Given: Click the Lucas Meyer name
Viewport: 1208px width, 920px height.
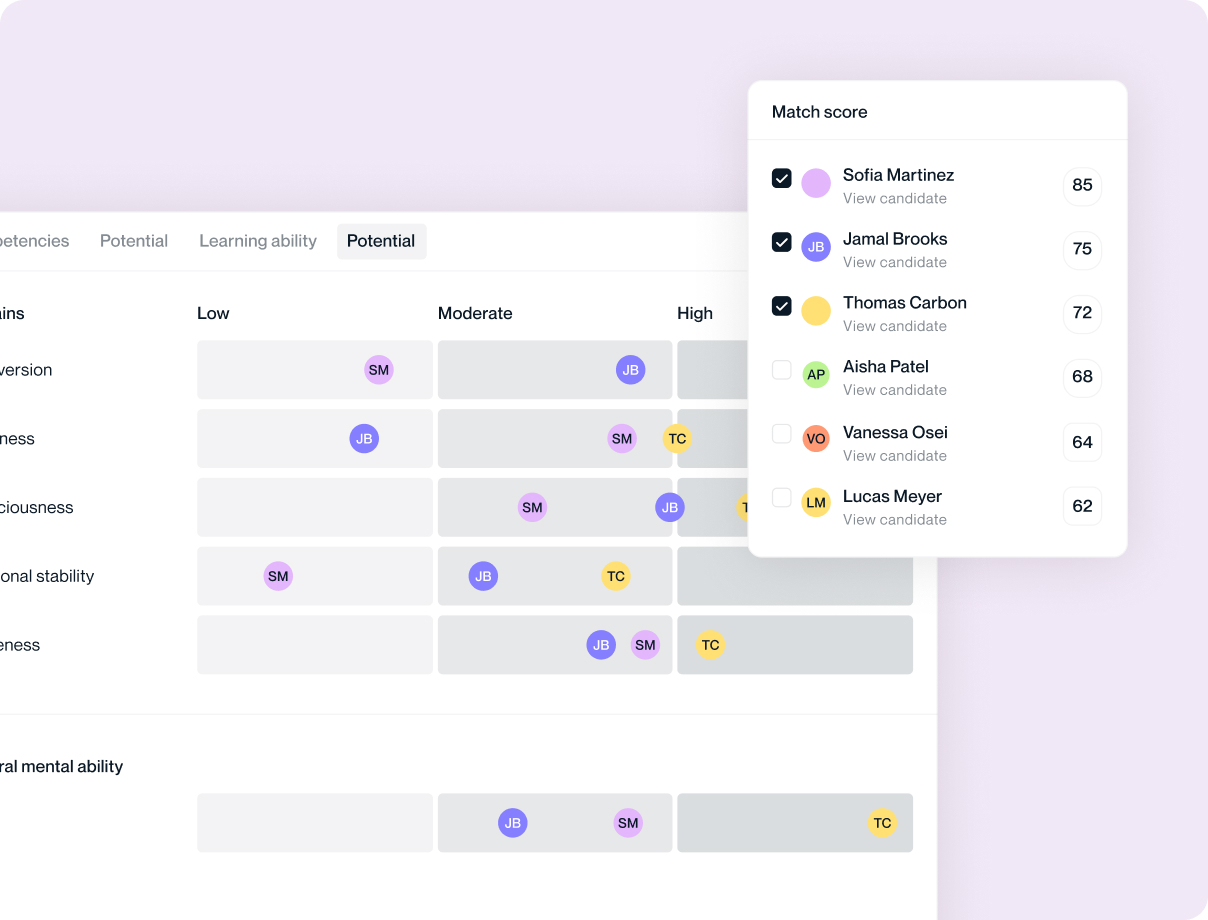Looking at the screenshot, I should click(892, 497).
